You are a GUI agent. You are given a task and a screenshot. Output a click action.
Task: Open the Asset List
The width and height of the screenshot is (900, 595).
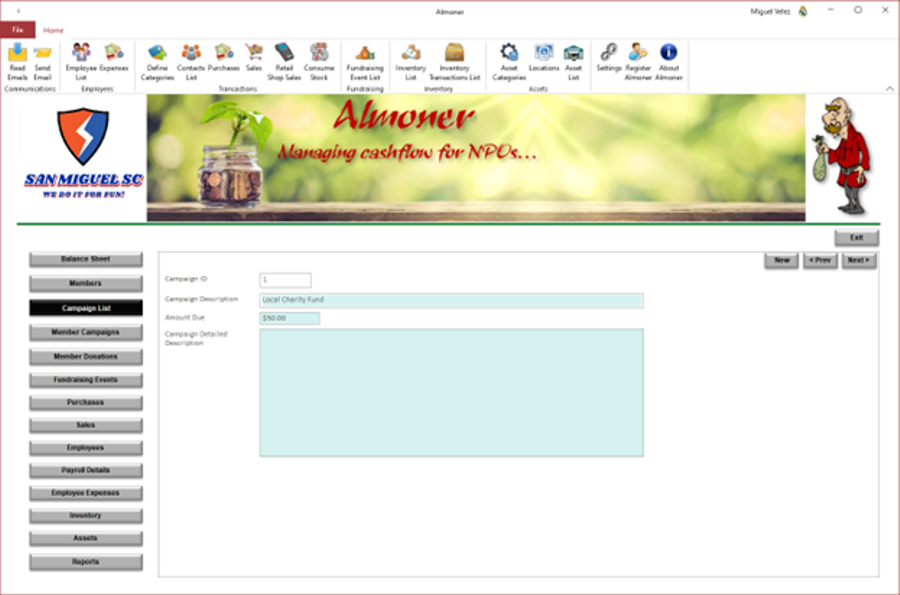tap(573, 62)
